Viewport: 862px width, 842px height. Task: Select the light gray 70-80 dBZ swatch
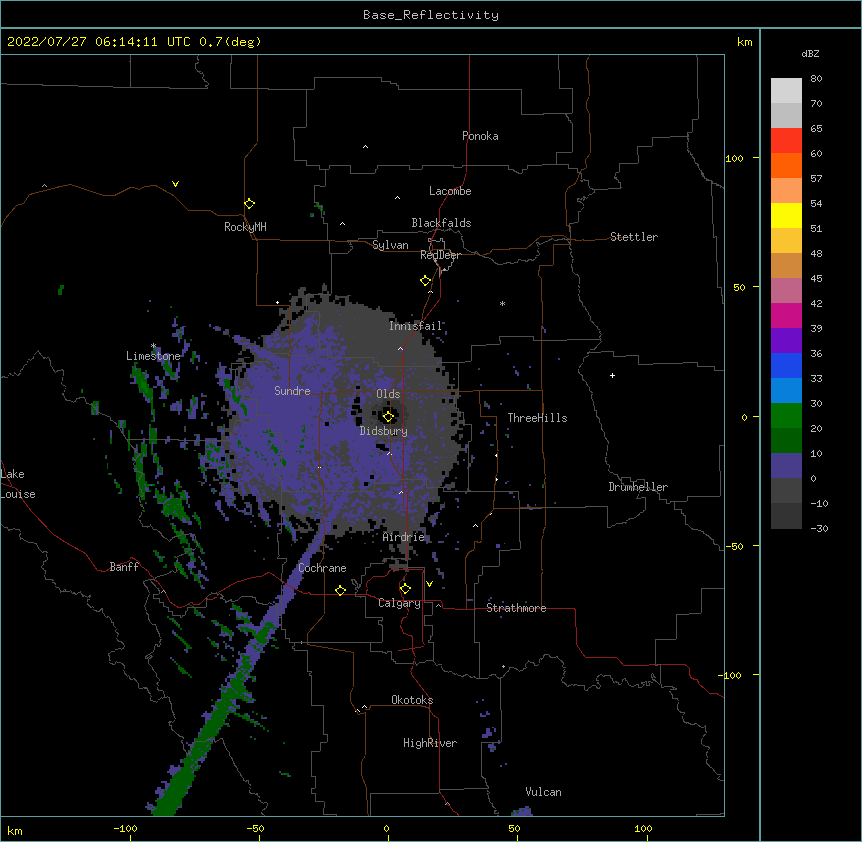[786, 91]
